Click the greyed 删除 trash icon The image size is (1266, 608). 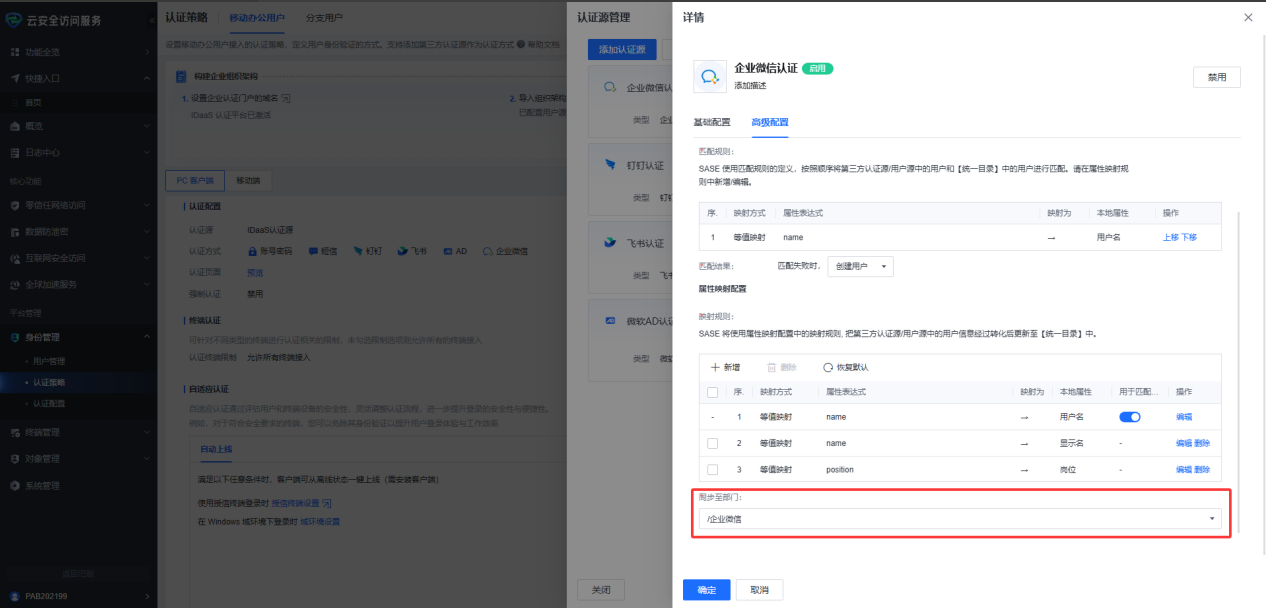771,367
